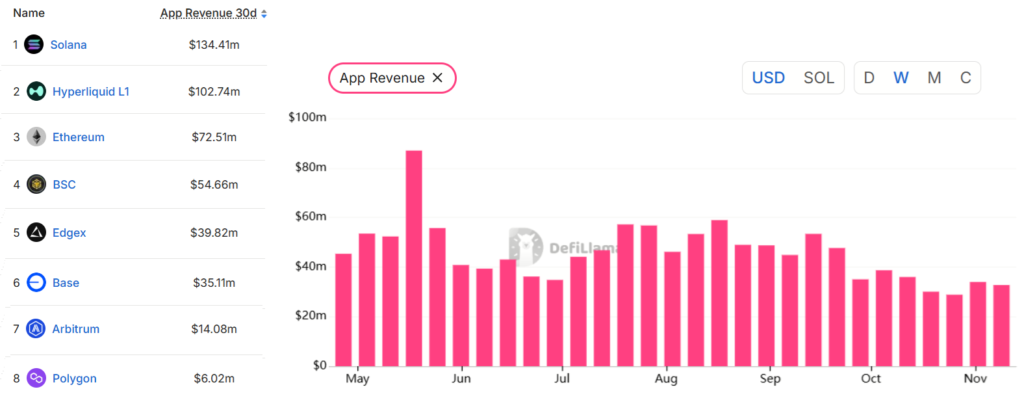Select the weekly (W) interval tab

click(x=901, y=78)
